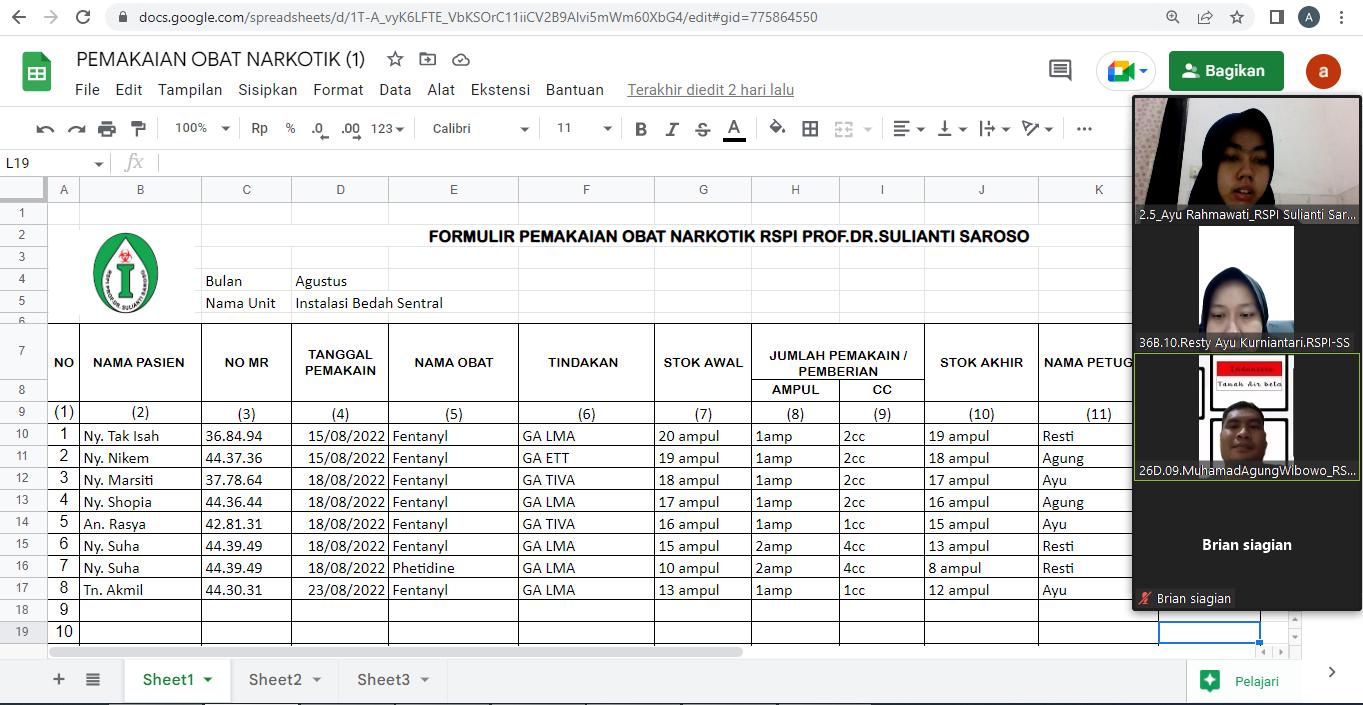Open the Sisipkan menu
The width and height of the screenshot is (1363, 705).
tap(267, 89)
